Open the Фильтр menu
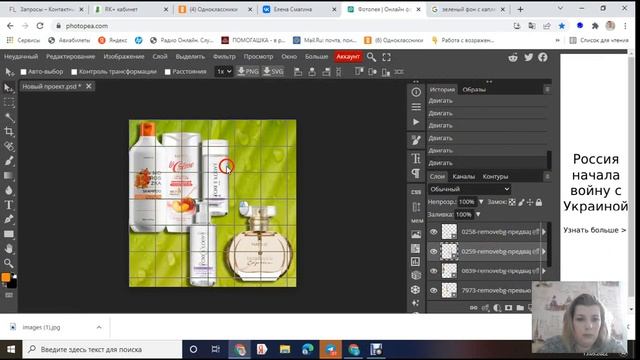The height and width of the screenshot is (360, 640). 224,57
